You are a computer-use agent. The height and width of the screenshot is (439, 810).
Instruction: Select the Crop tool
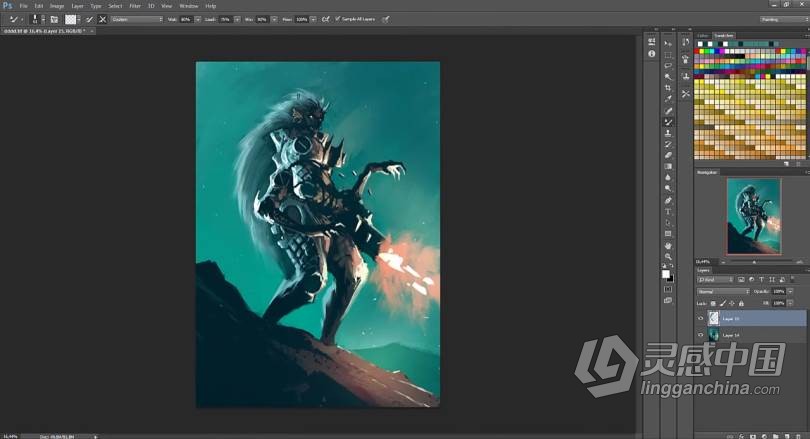[668, 88]
